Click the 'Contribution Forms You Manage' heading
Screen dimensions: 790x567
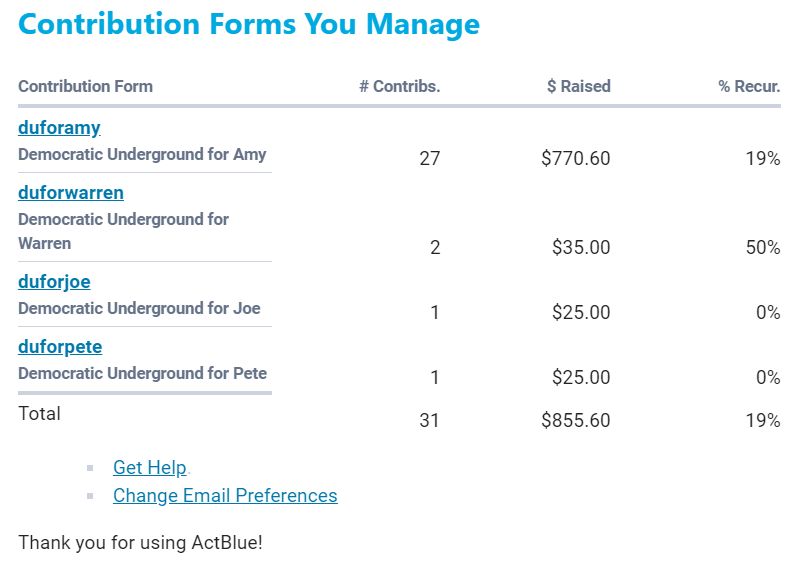pos(249,24)
